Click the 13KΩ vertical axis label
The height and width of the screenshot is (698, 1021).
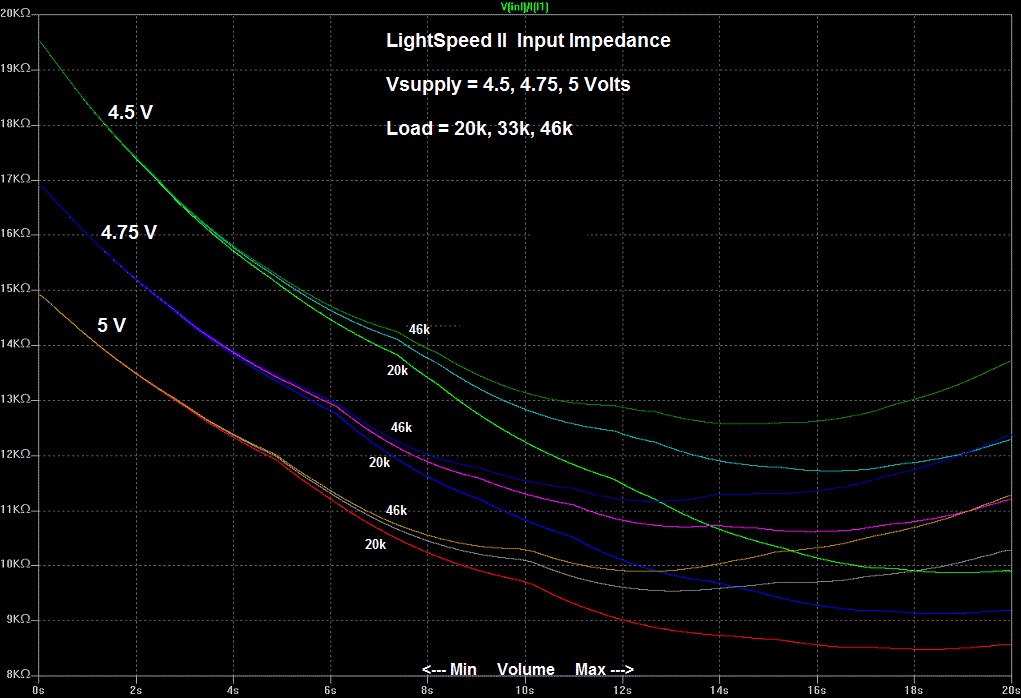(15, 399)
